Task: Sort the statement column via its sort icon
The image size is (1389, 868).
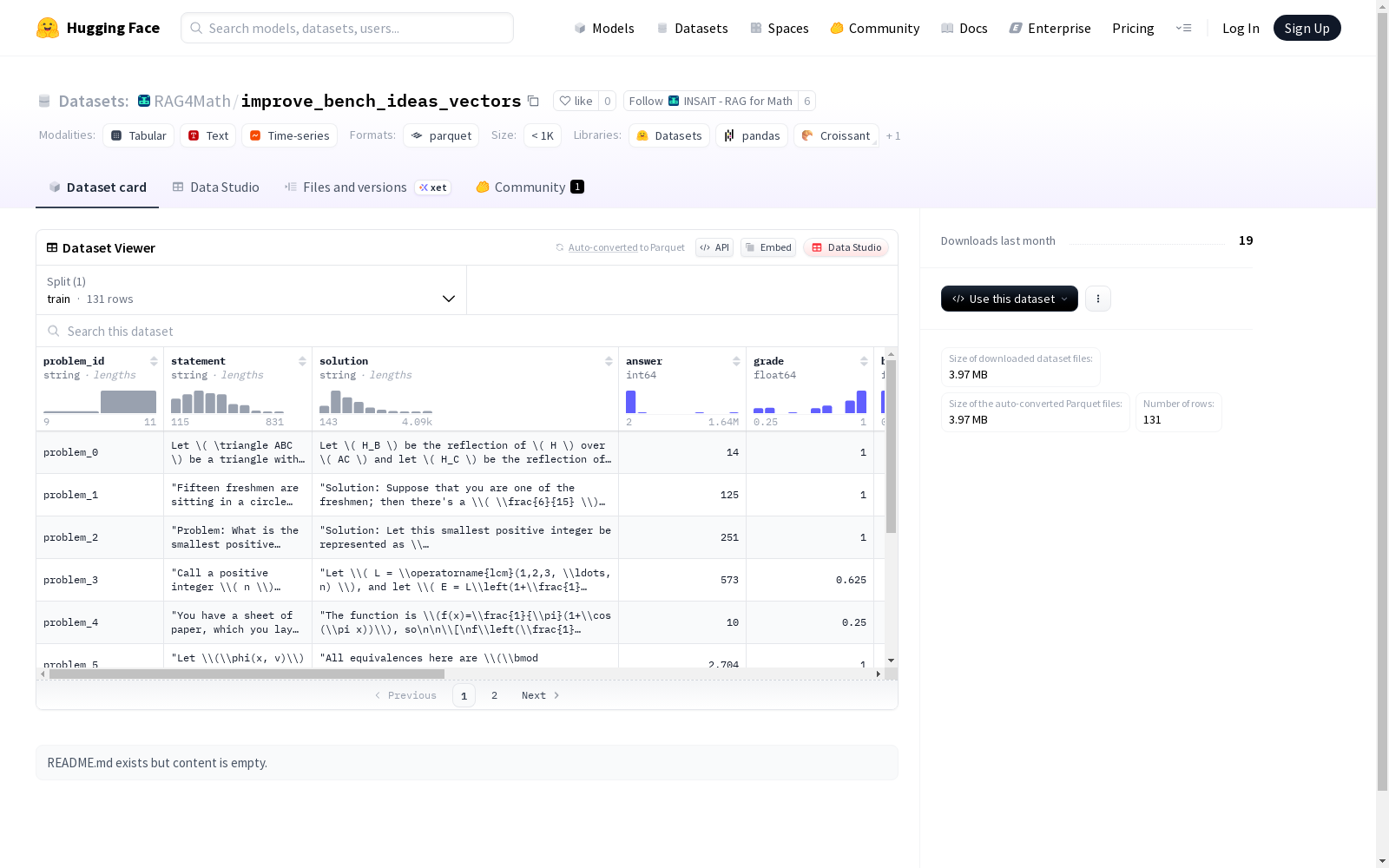Action: coord(302,361)
